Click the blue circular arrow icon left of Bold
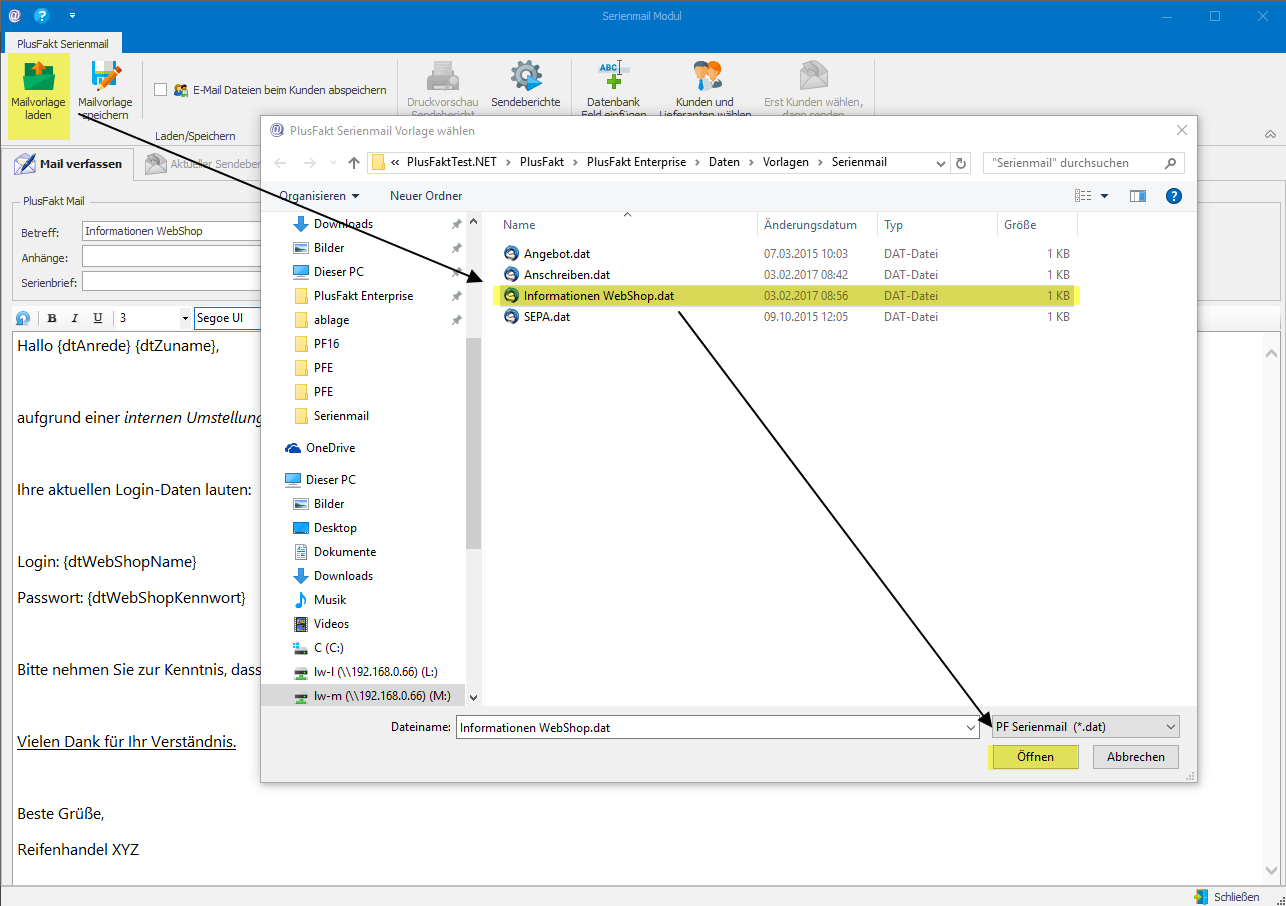The height and width of the screenshot is (906, 1286). [x=23, y=319]
